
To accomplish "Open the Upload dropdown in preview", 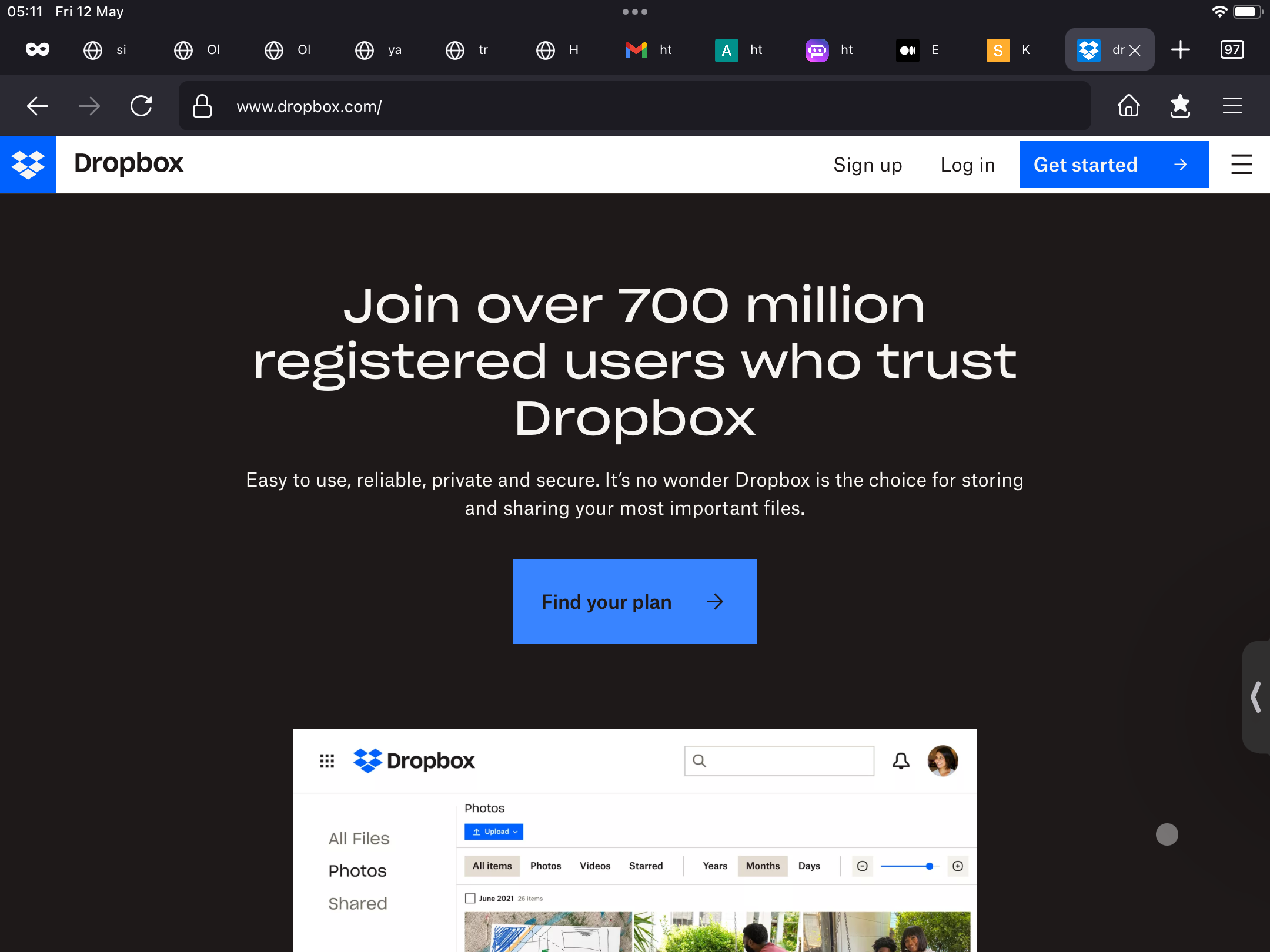I will pyautogui.click(x=494, y=832).
